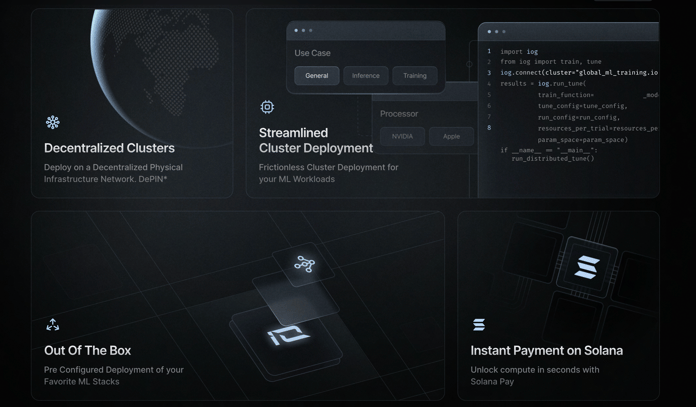Click the code line 'import iog'
Viewport: 696px width, 407px height.
tap(519, 51)
